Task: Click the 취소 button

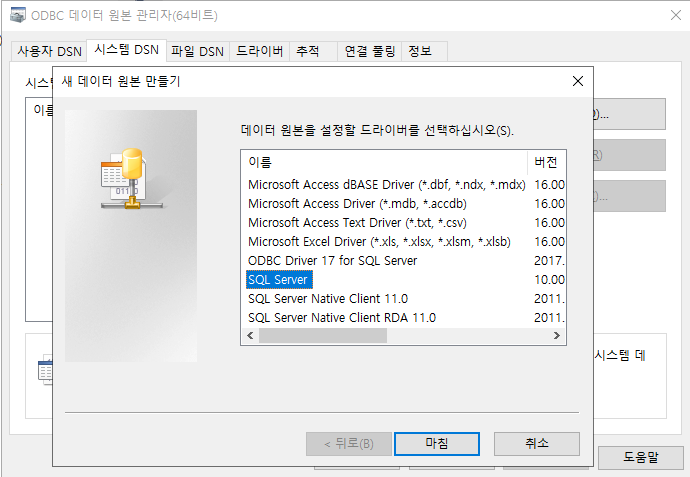Action: click(x=536, y=444)
